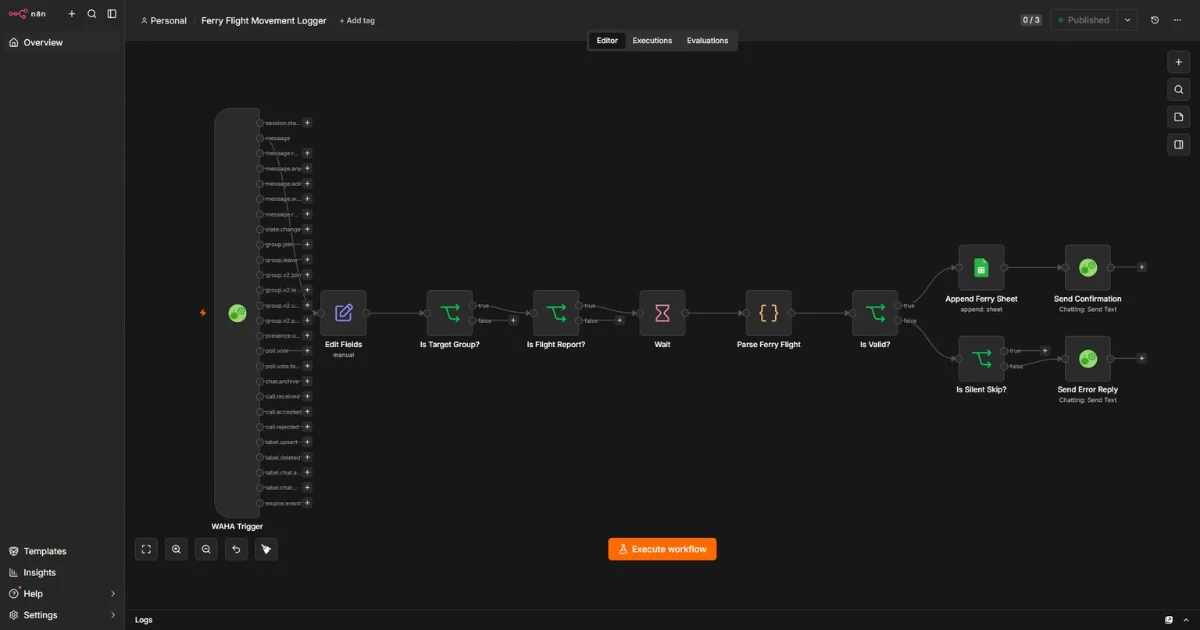The image size is (1200, 630).
Task: Toggle the left sidebar panel icon
Action: [112, 14]
